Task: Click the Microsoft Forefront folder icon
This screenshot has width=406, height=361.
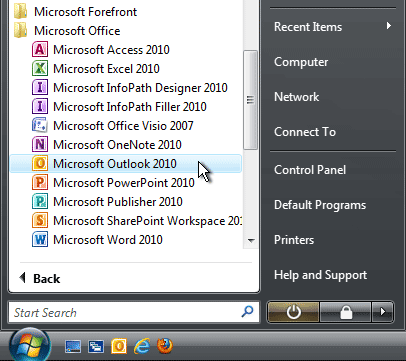Action: tap(20, 11)
